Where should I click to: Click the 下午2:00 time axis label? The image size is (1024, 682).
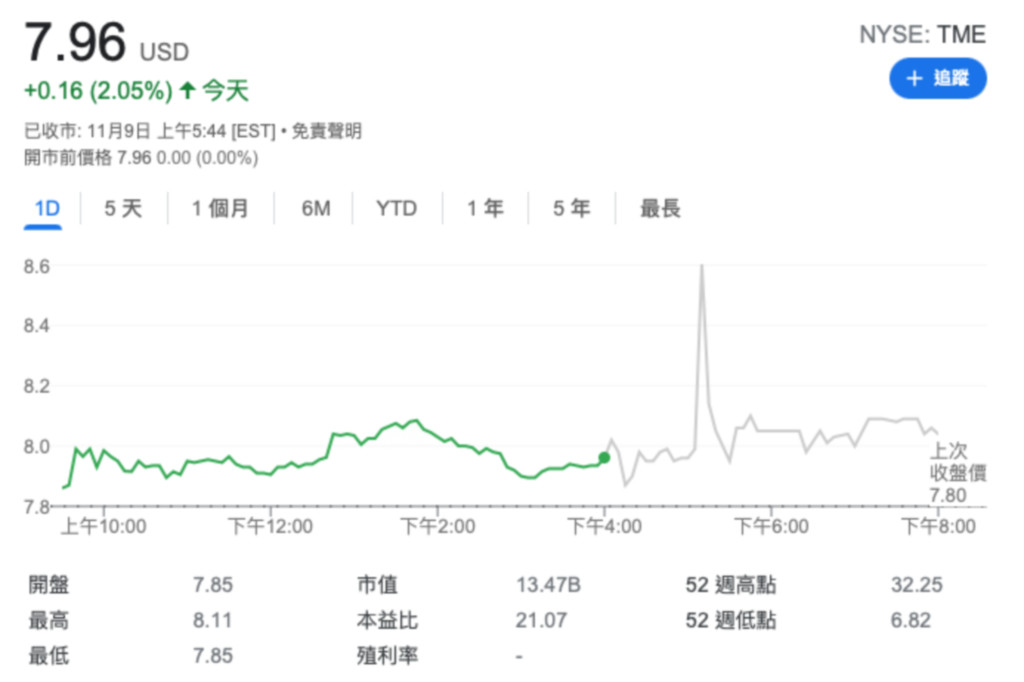click(x=437, y=526)
